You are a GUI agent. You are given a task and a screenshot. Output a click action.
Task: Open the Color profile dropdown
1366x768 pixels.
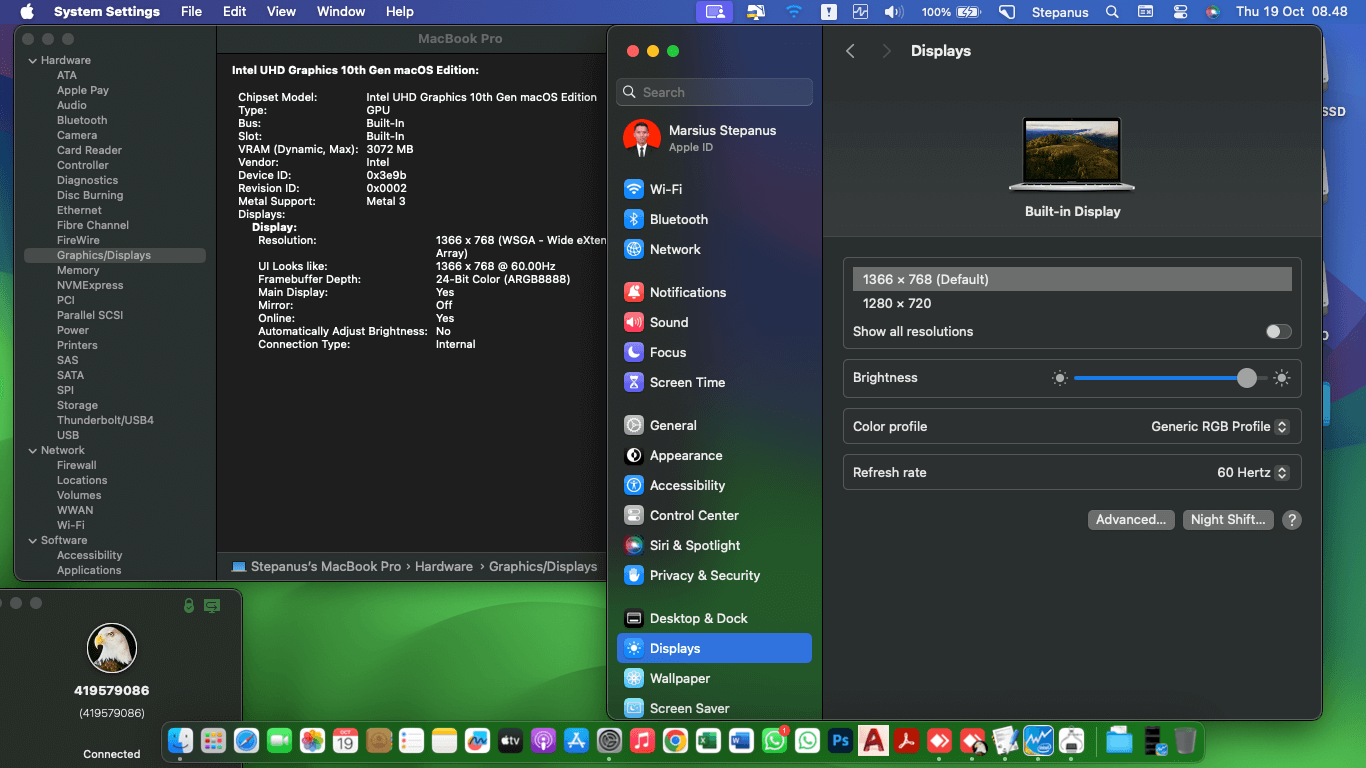pyautogui.click(x=1220, y=426)
